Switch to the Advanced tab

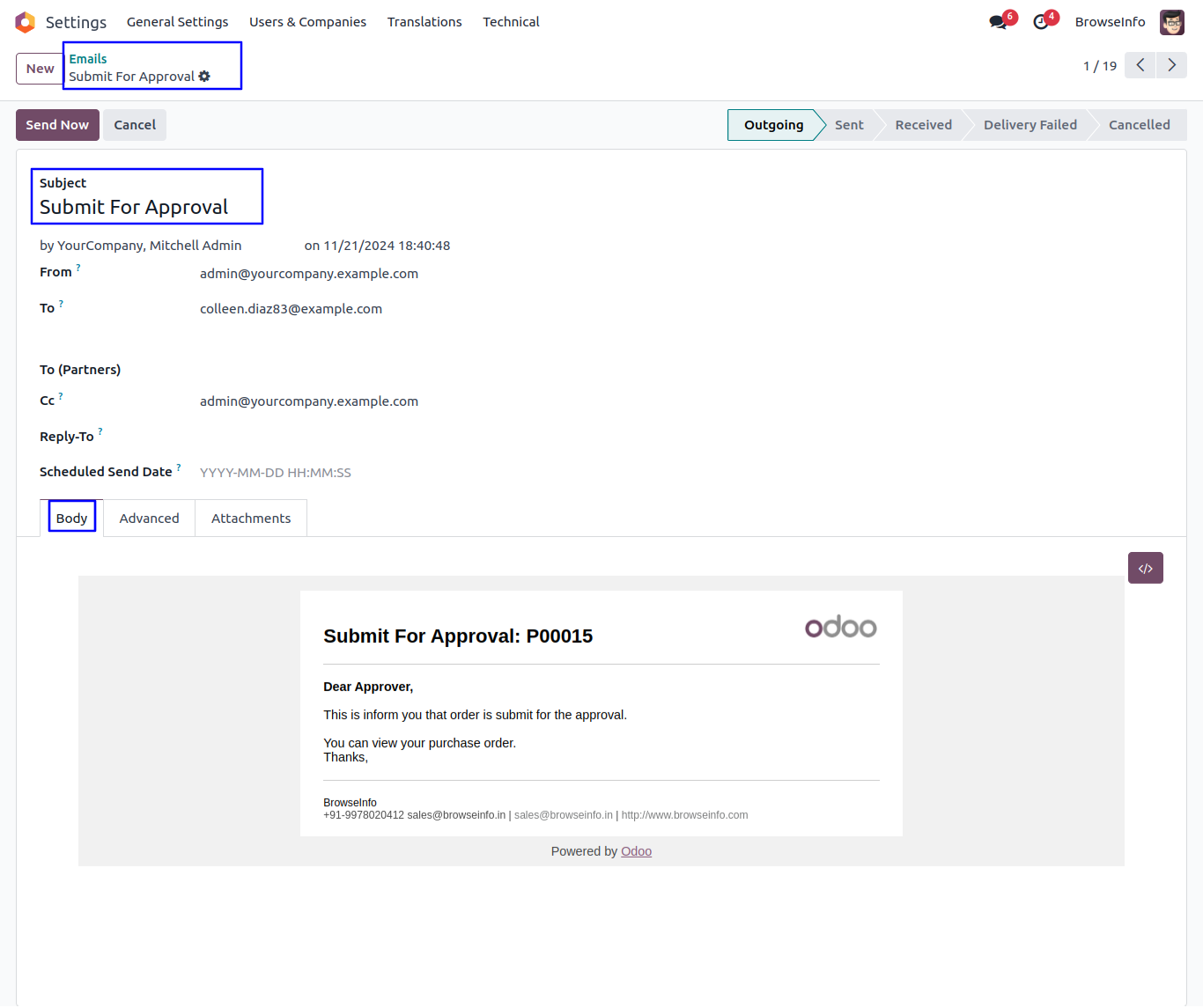(x=149, y=519)
